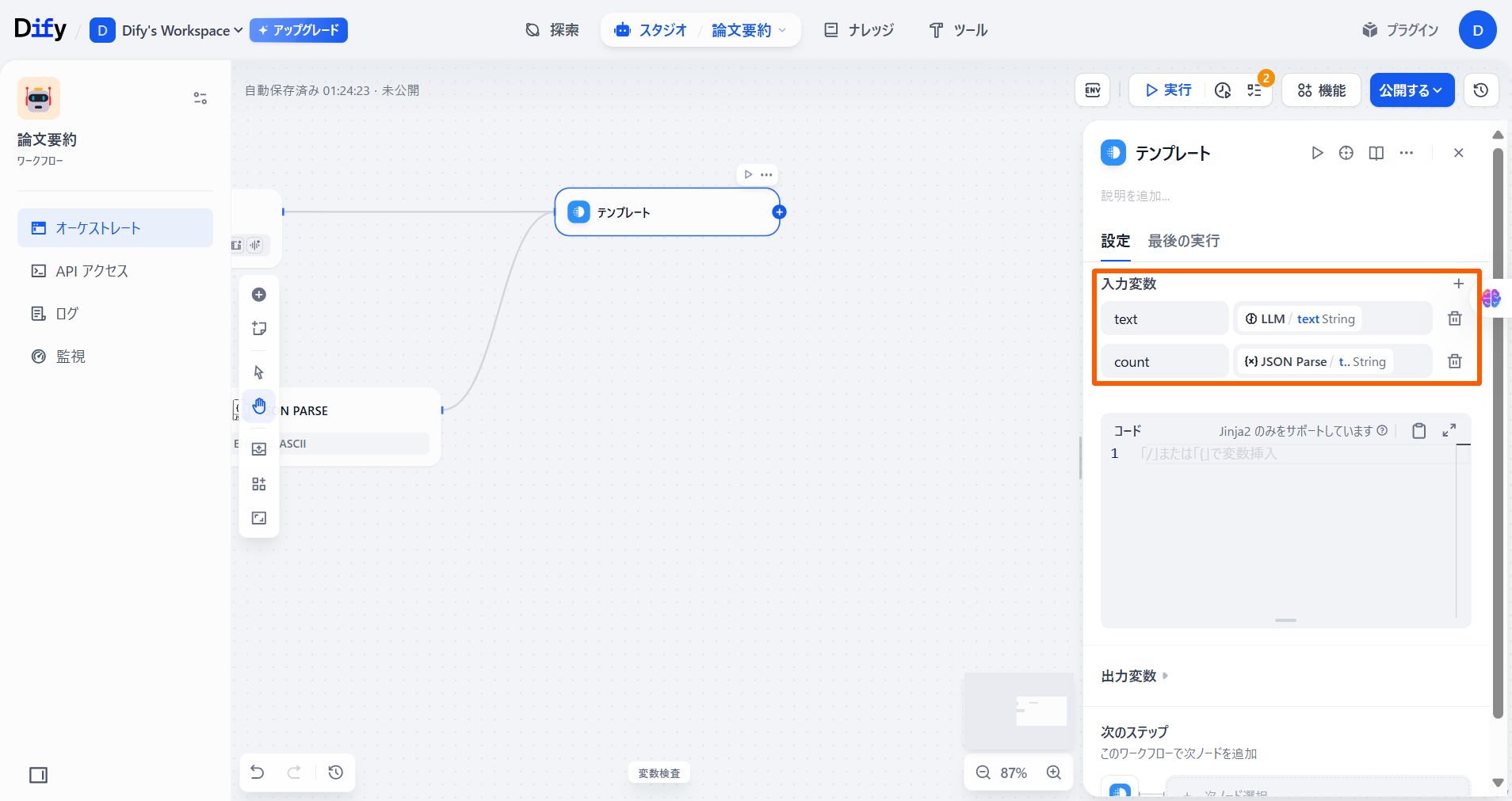Add a new input variable with plus icon

pyautogui.click(x=1458, y=284)
